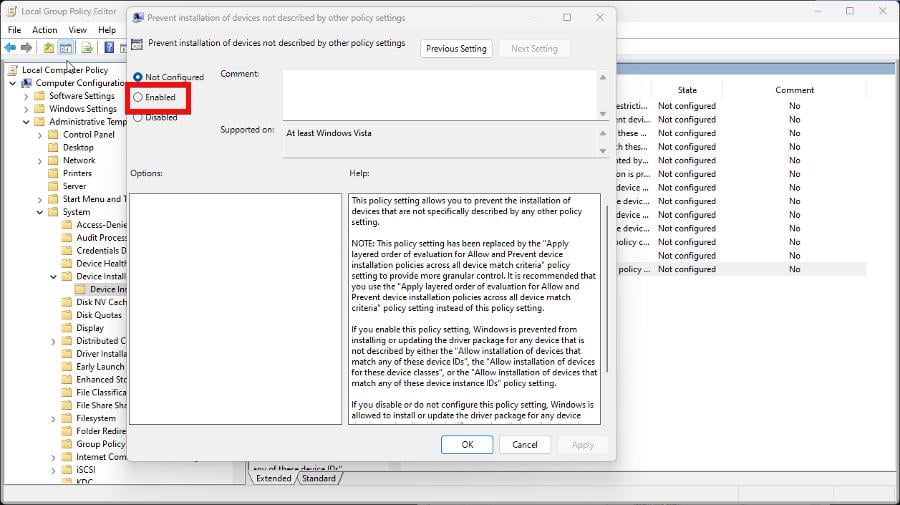Select the Early Launch tree item

[x=100, y=367]
